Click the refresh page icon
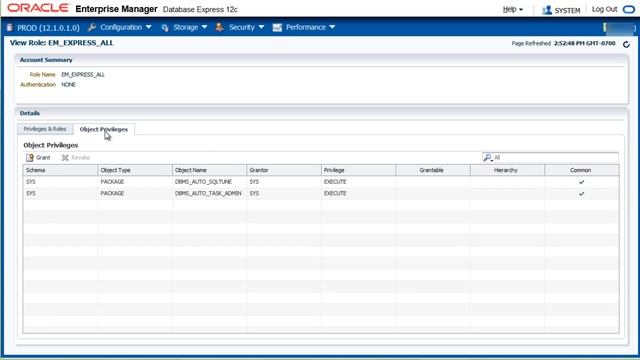 (626, 44)
